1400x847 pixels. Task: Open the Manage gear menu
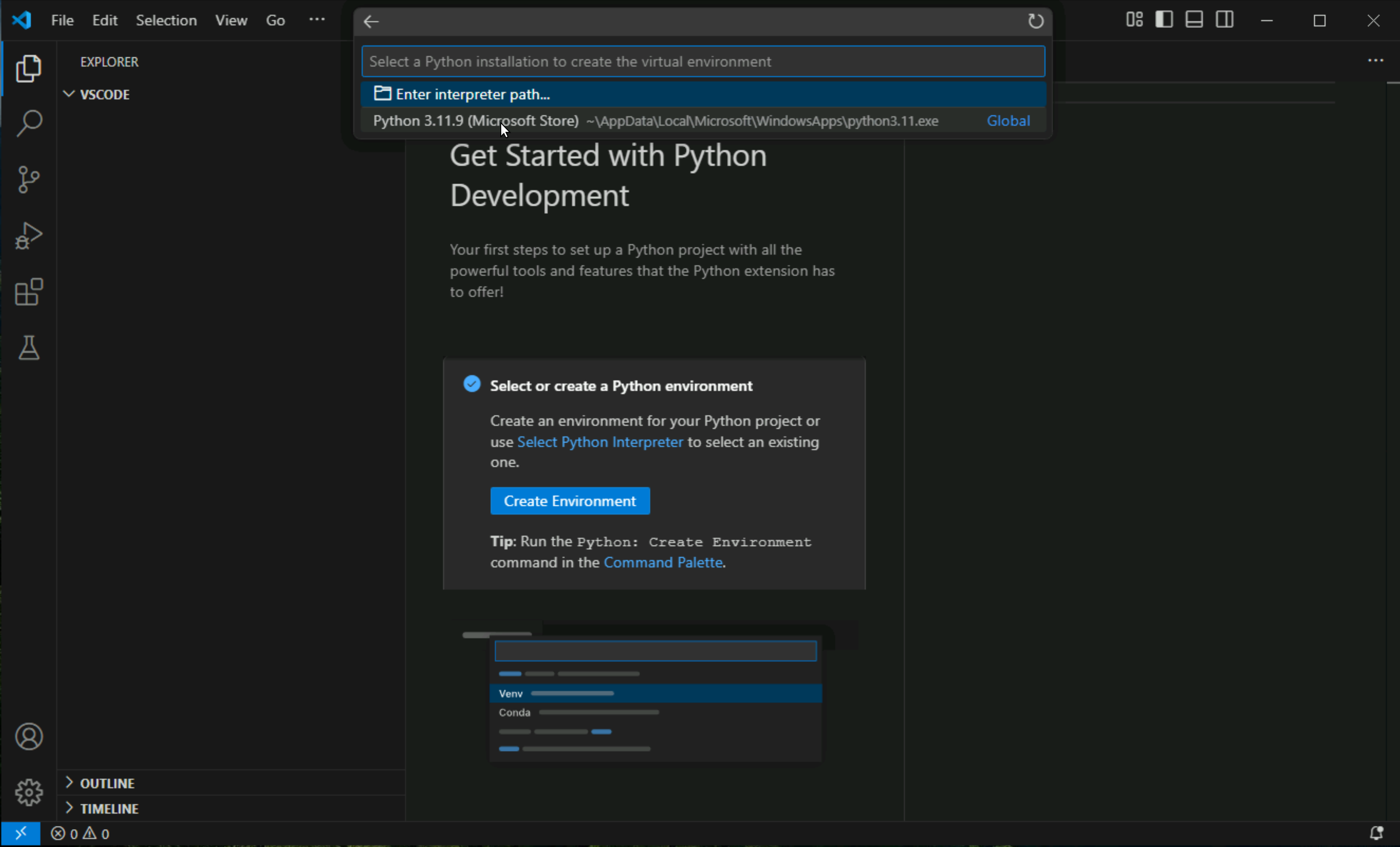point(29,793)
